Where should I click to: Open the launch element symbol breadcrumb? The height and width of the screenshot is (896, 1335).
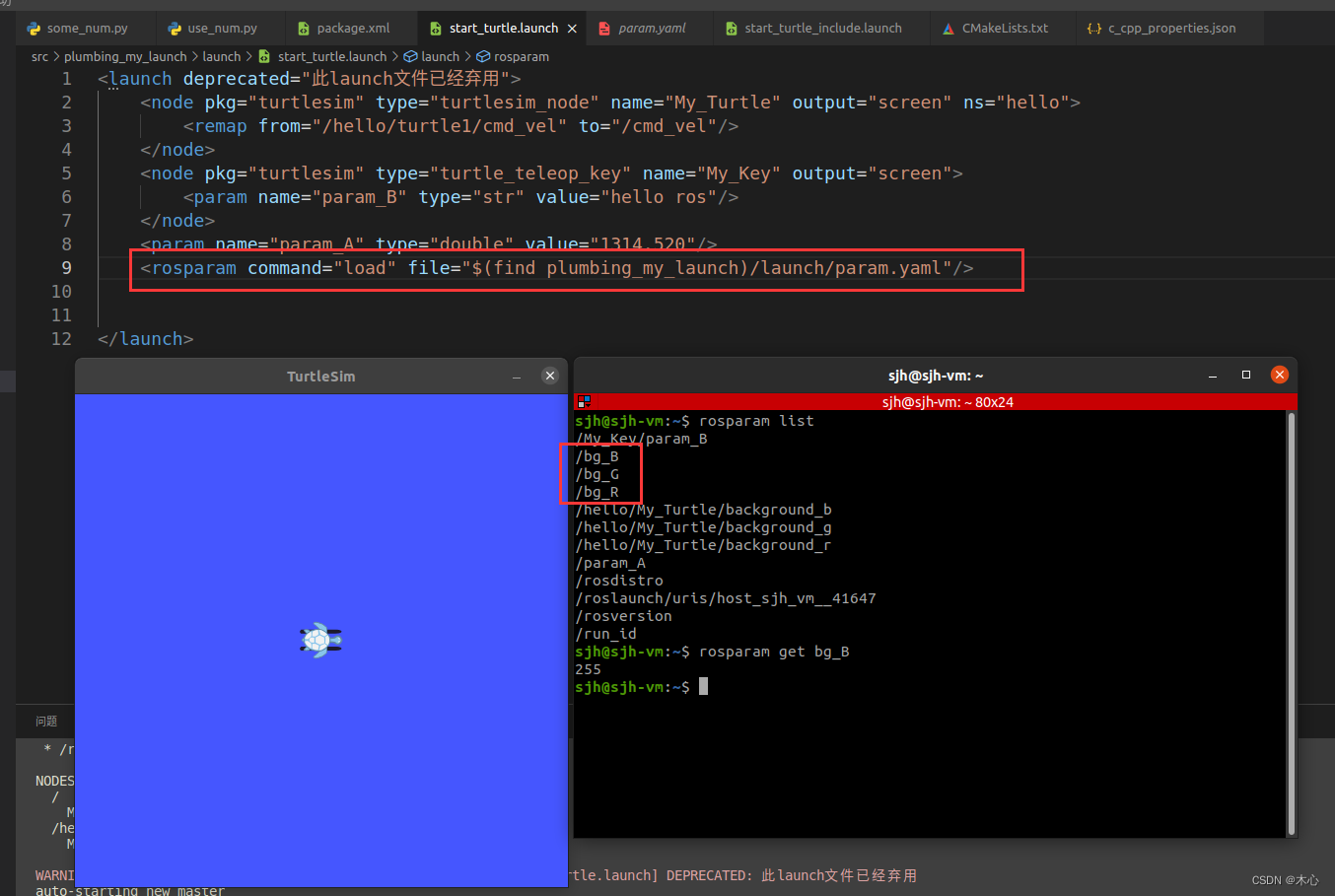432,57
